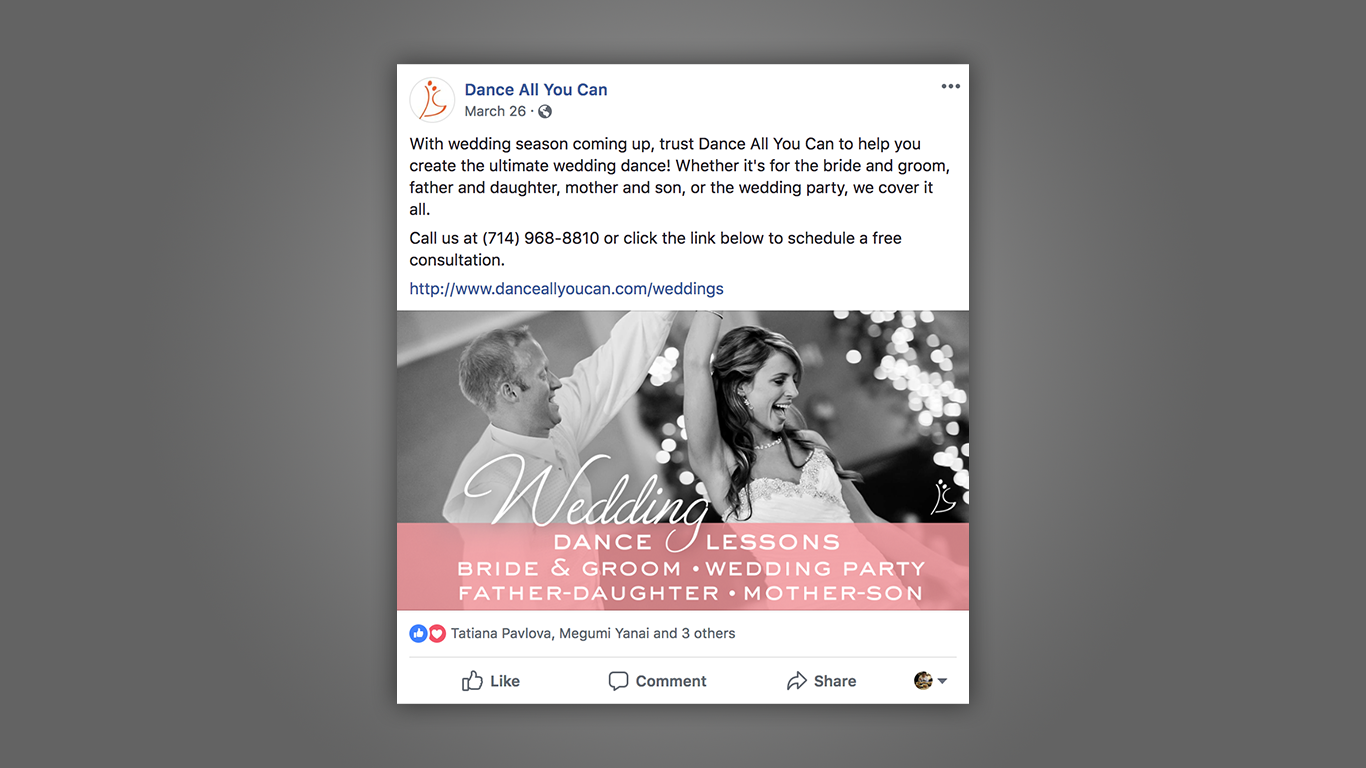The width and height of the screenshot is (1366, 768).
Task: Click the public globe privacy icon
Action: [545, 112]
